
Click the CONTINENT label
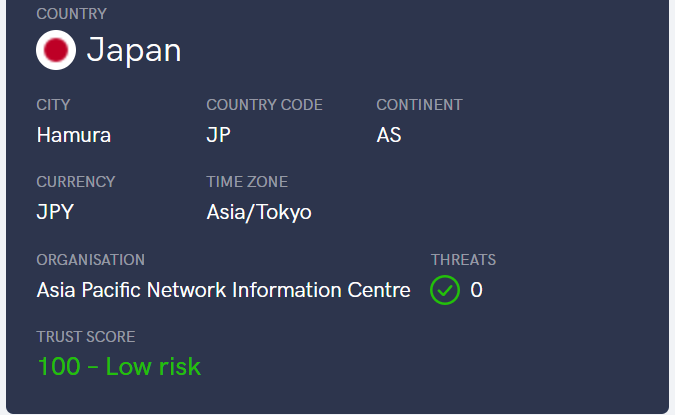pyautogui.click(x=419, y=105)
